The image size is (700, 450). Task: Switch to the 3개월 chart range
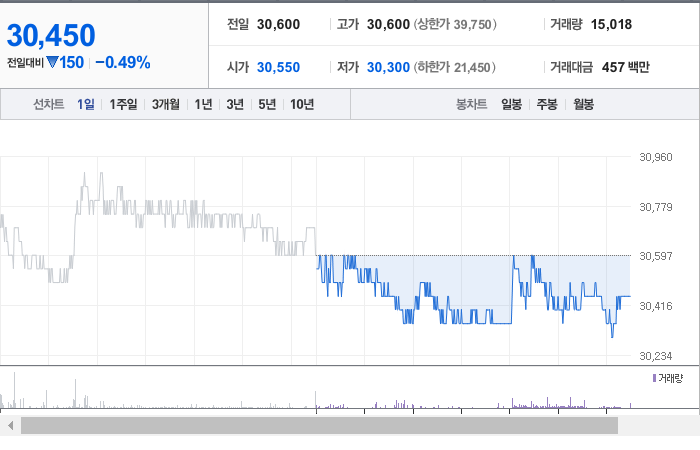pyautogui.click(x=166, y=104)
